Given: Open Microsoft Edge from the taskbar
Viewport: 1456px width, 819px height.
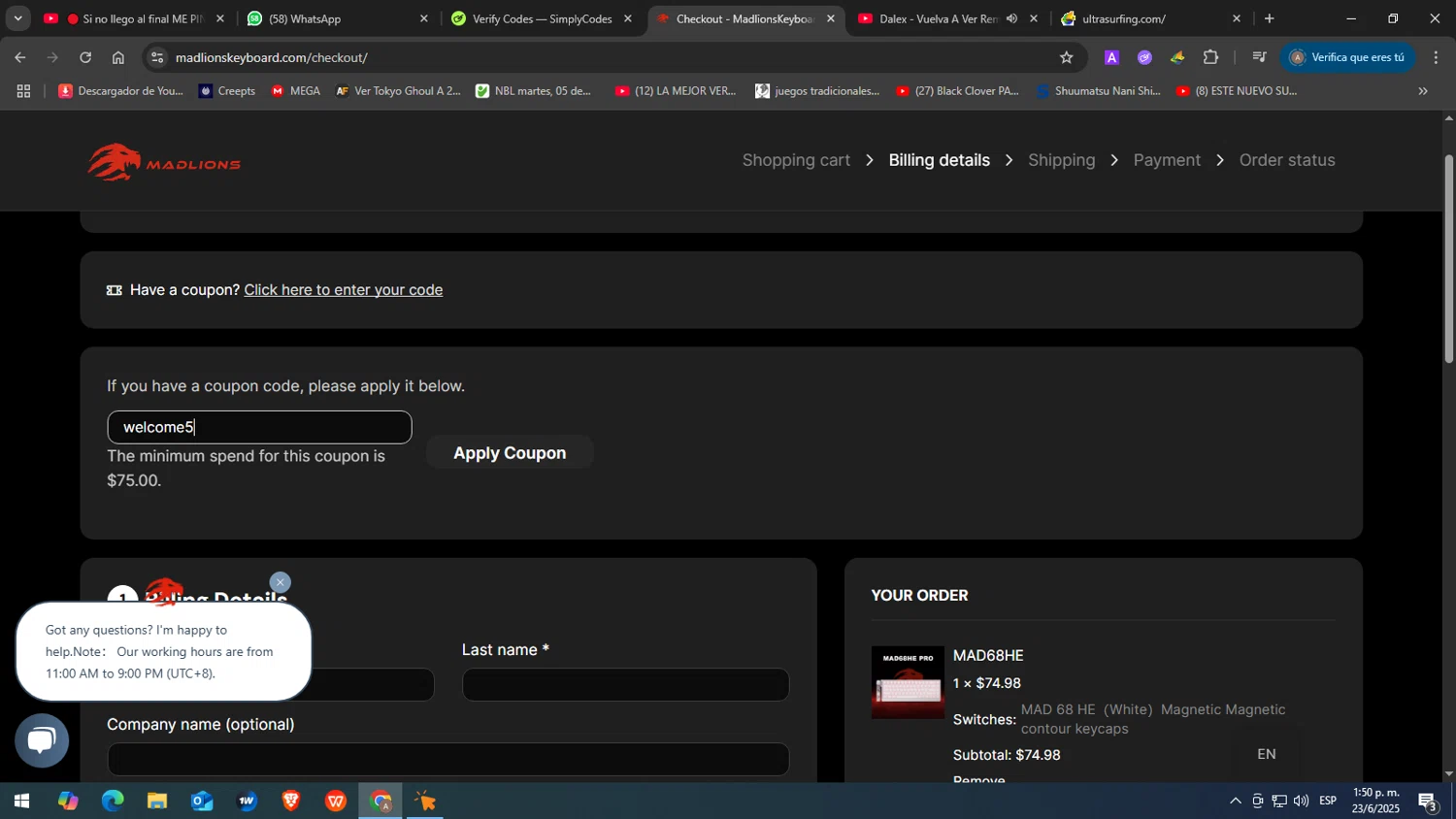Looking at the screenshot, I should pyautogui.click(x=113, y=801).
